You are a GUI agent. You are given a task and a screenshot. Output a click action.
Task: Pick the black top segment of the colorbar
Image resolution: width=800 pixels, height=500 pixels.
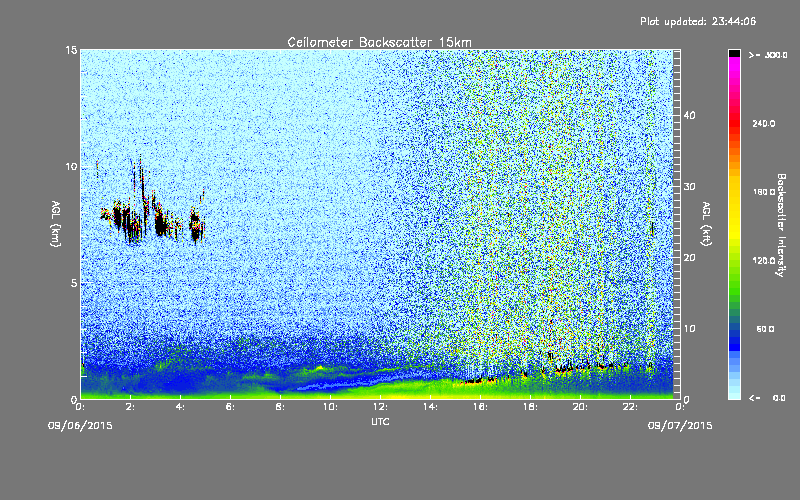coord(734,53)
